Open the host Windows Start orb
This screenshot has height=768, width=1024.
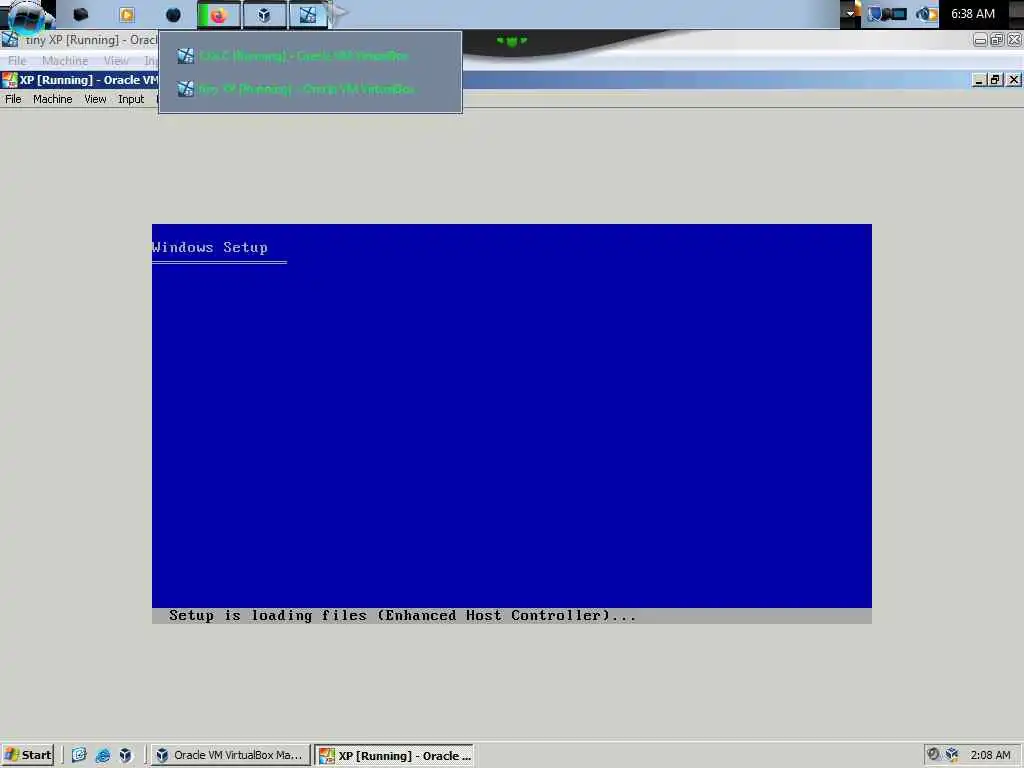(27, 16)
